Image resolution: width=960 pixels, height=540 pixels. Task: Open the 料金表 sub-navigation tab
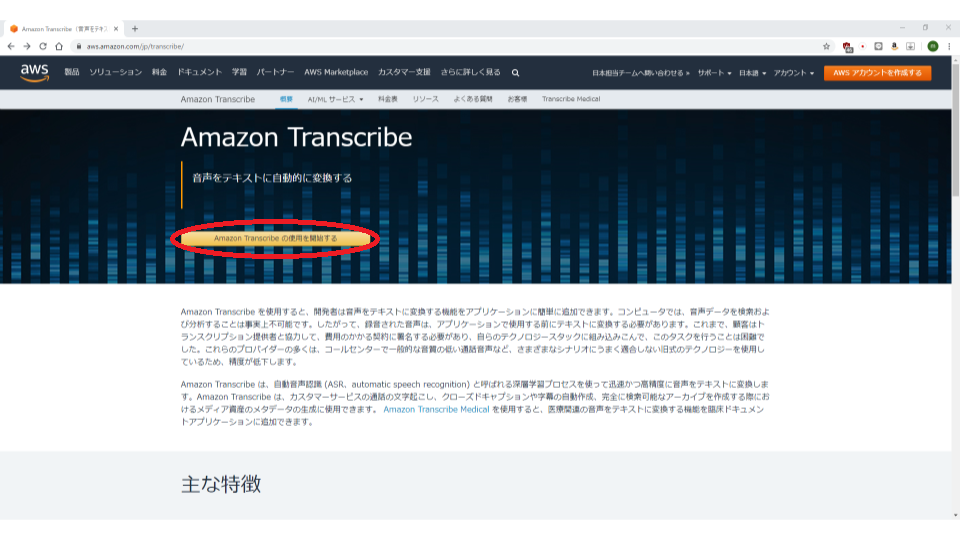(388, 99)
